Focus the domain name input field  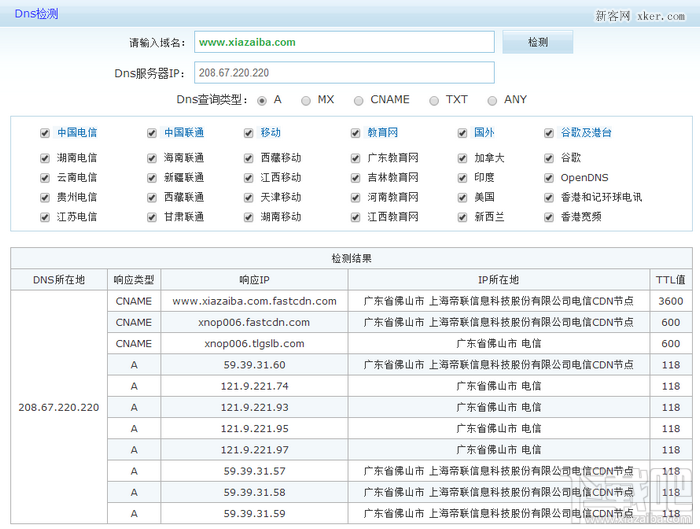(344, 42)
